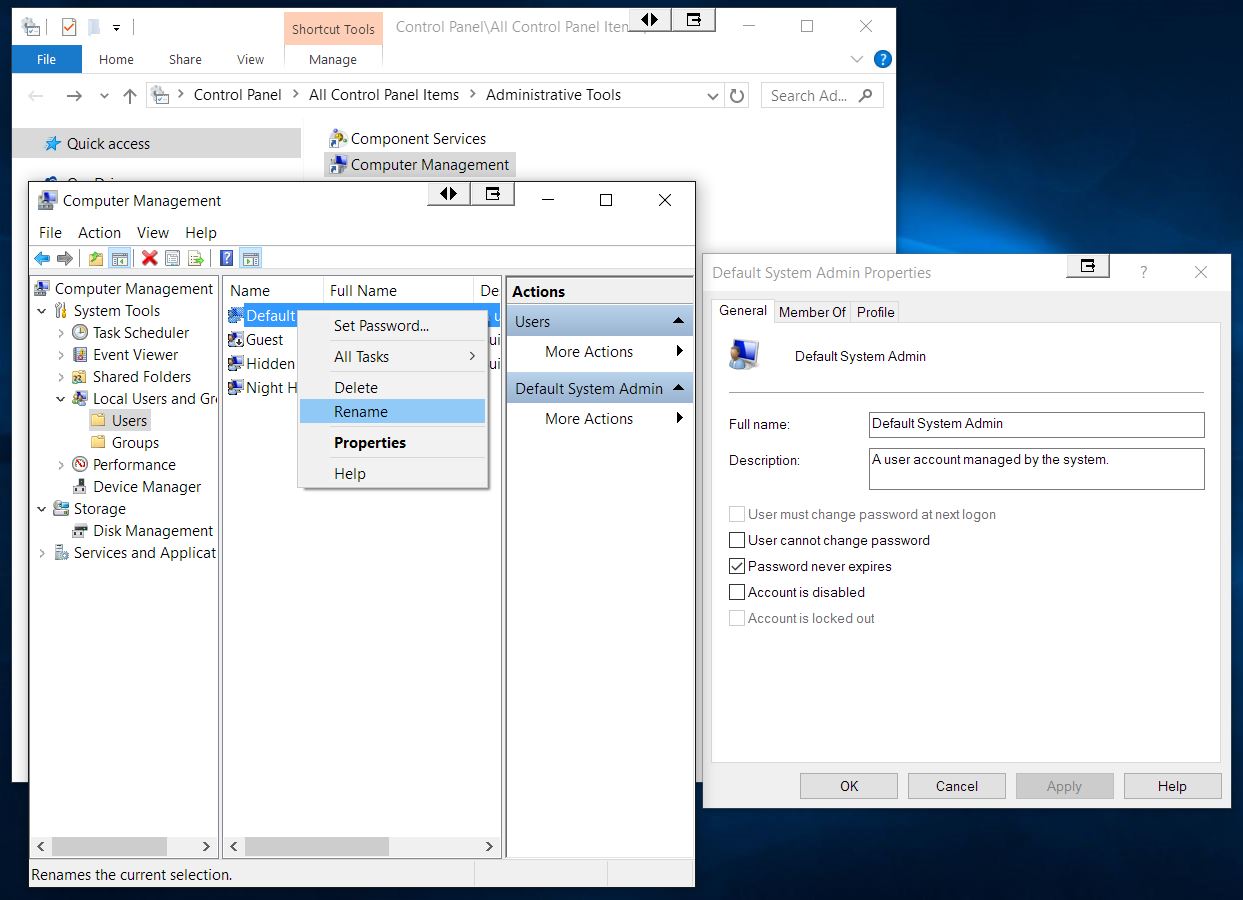Check Account is disabled checkbox
The height and width of the screenshot is (900, 1243).
(x=737, y=592)
